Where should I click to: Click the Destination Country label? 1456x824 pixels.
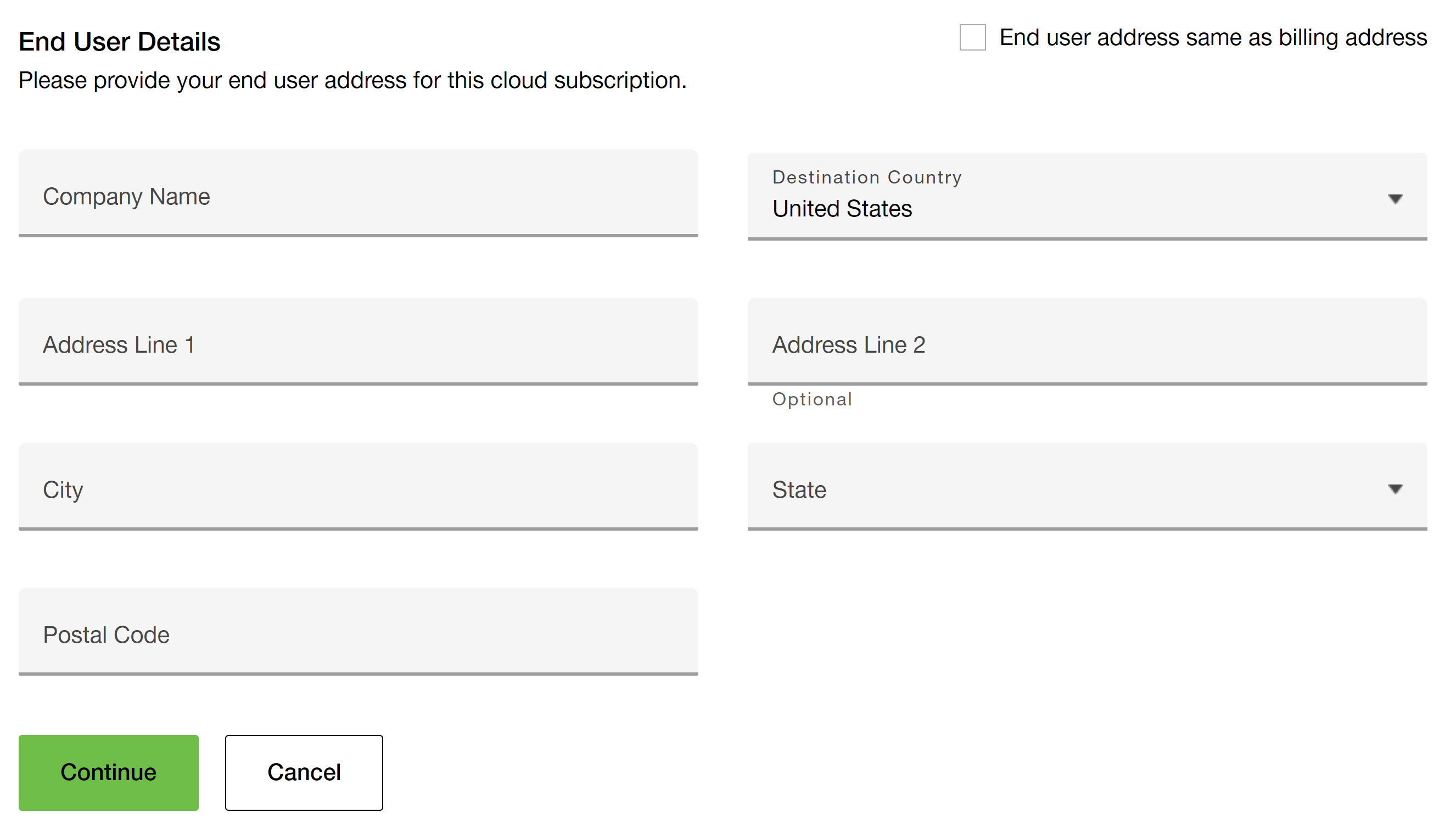pyautogui.click(x=866, y=177)
